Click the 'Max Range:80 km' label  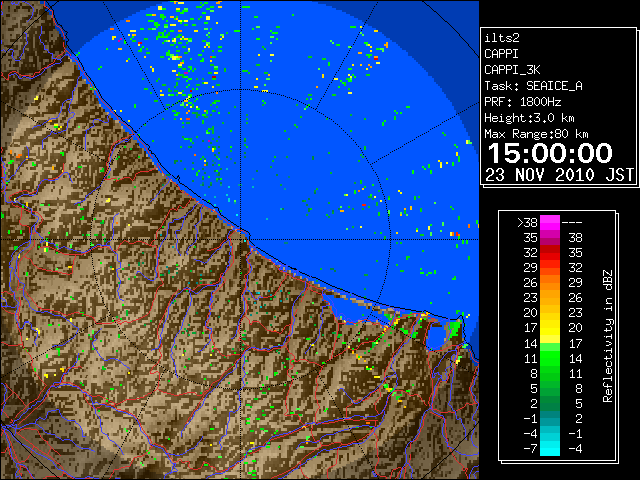coord(536,134)
